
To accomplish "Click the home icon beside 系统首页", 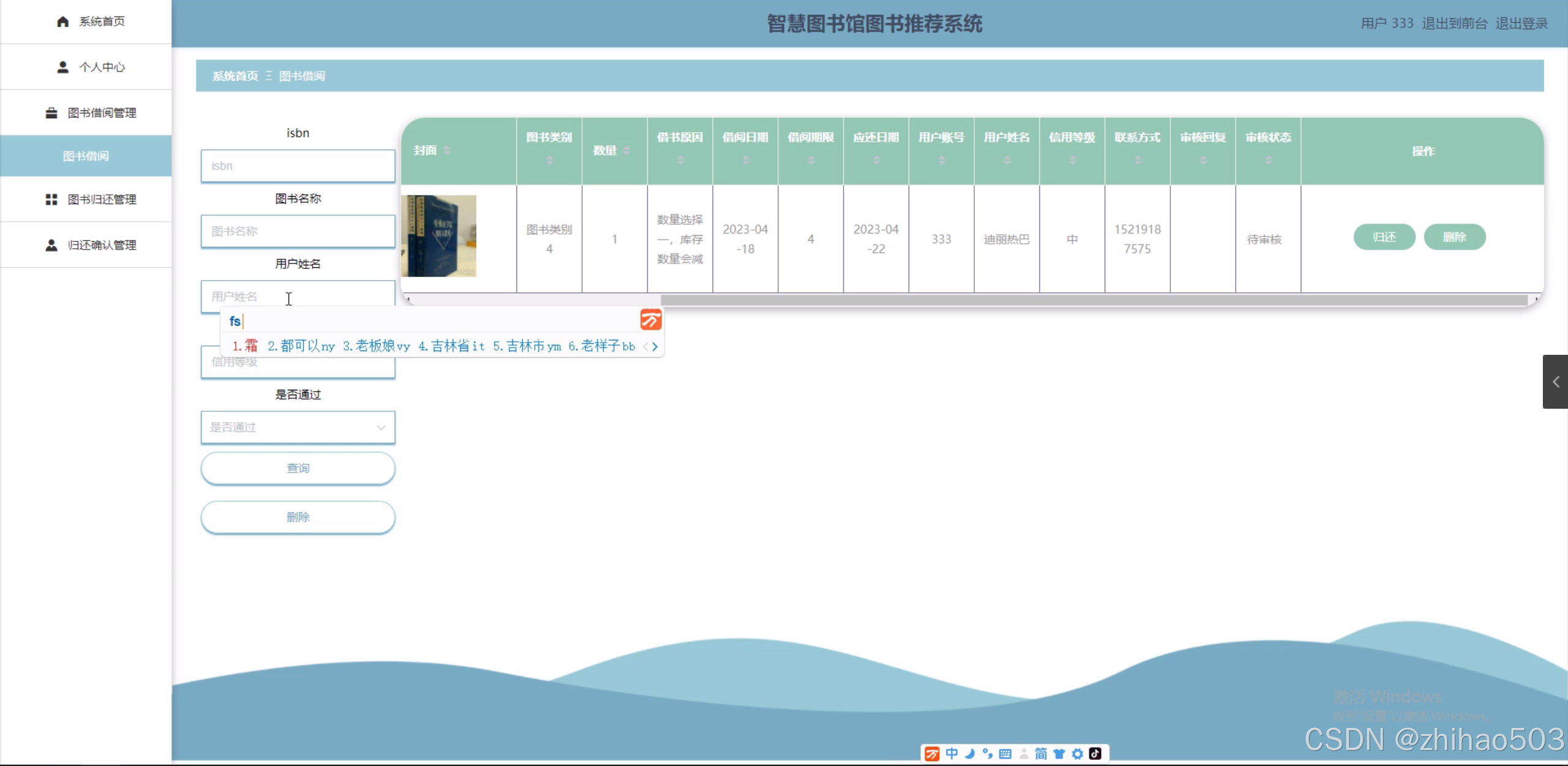I will click(x=62, y=21).
